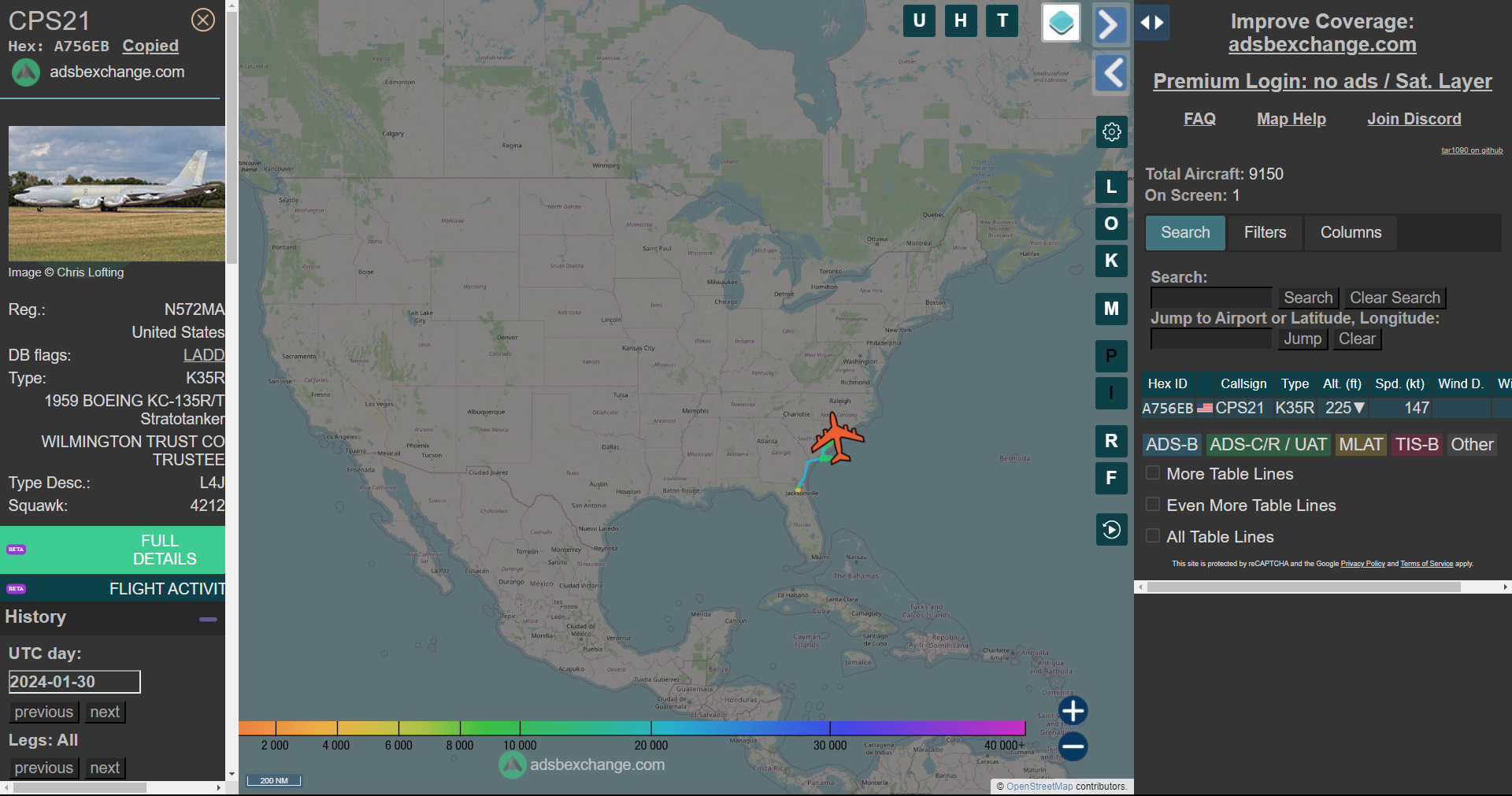This screenshot has width=1512, height=796.
Task: Click the replay history button
Action: (1112, 530)
